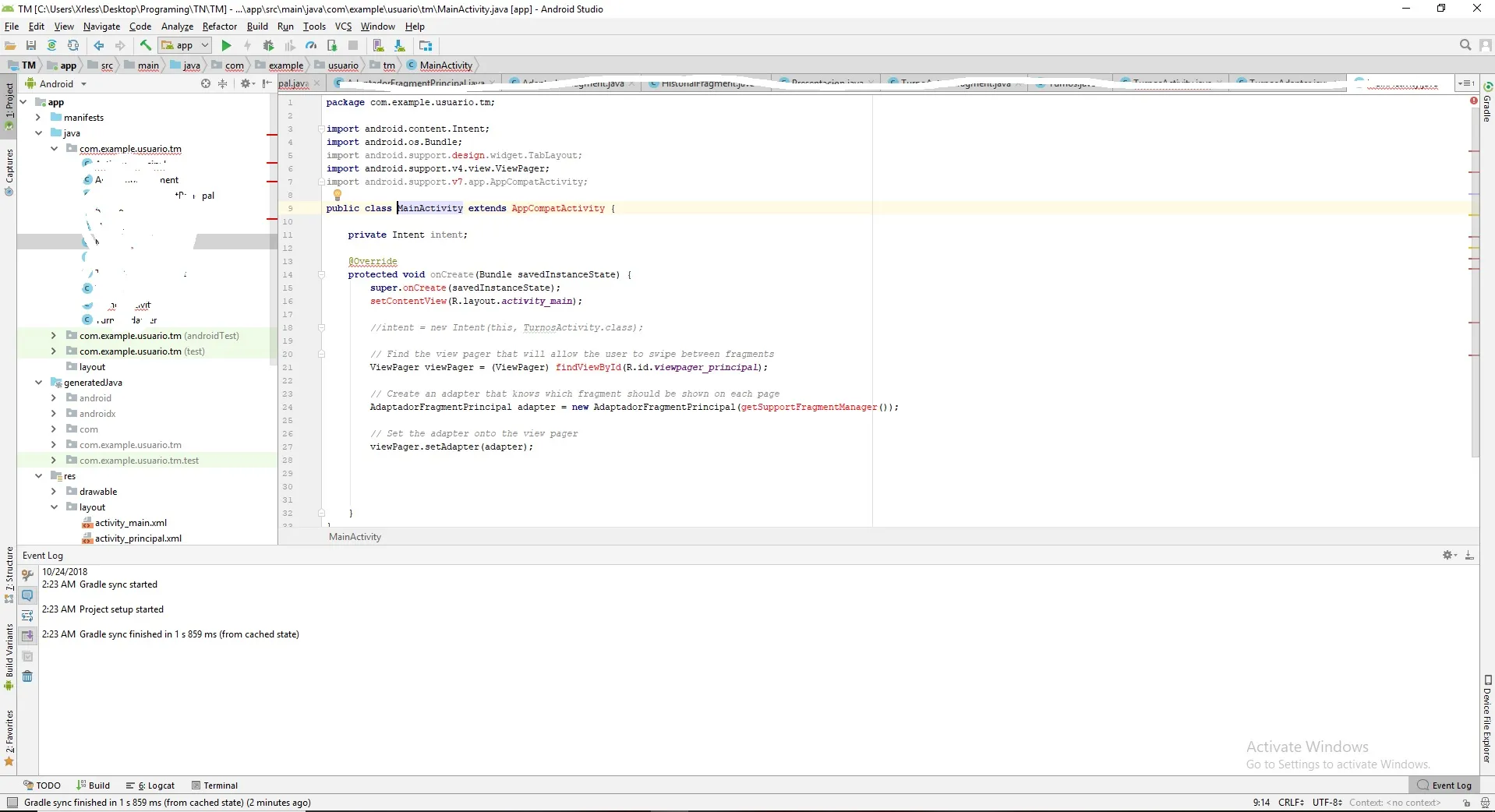Expand the manifests folder
This screenshot has height=812, width=1495.
tap(38, 118)
